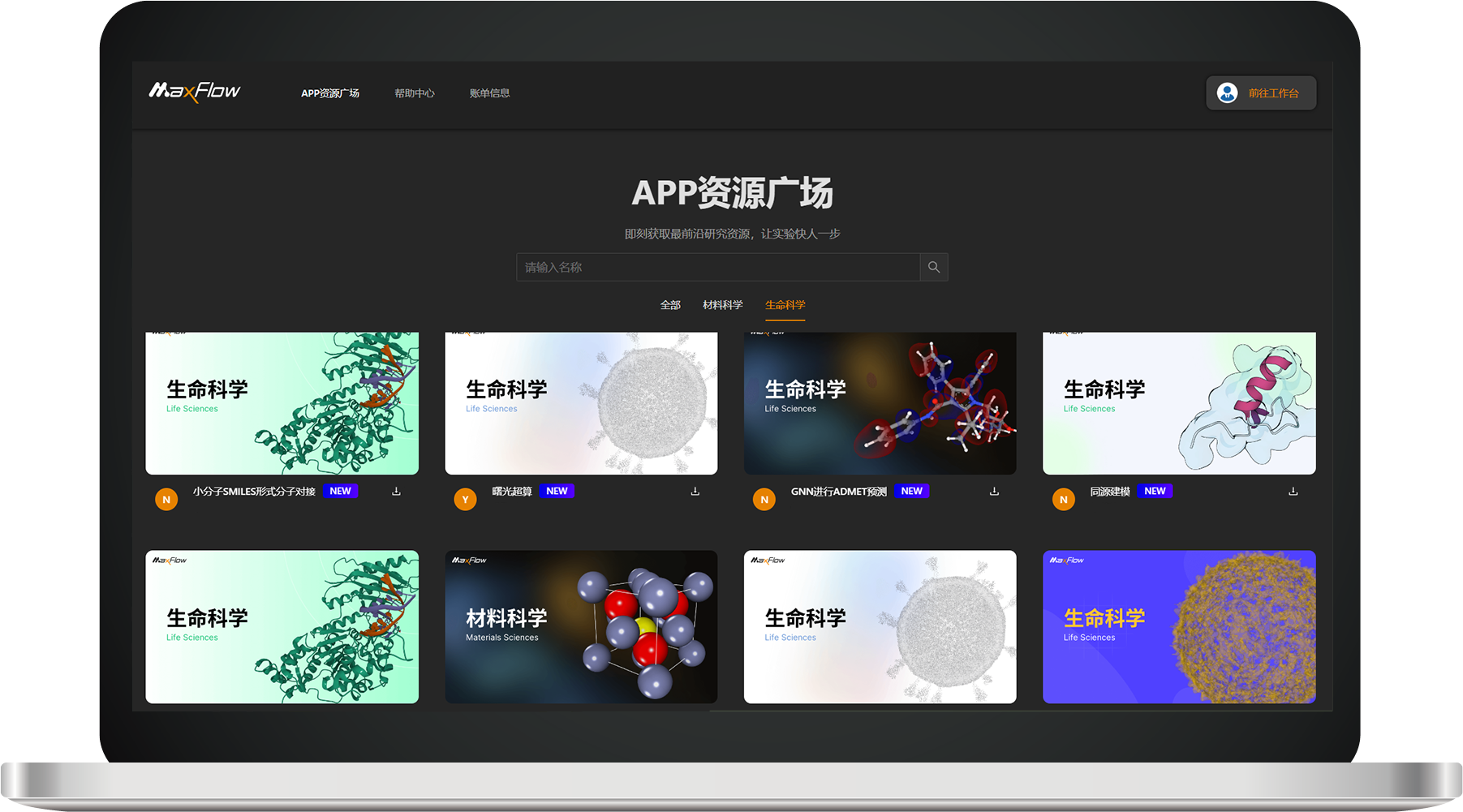Download the 小分子SMILES形式分子对接 app
1463x812 pixels.
pyautogui.click(x=395, y=491)
